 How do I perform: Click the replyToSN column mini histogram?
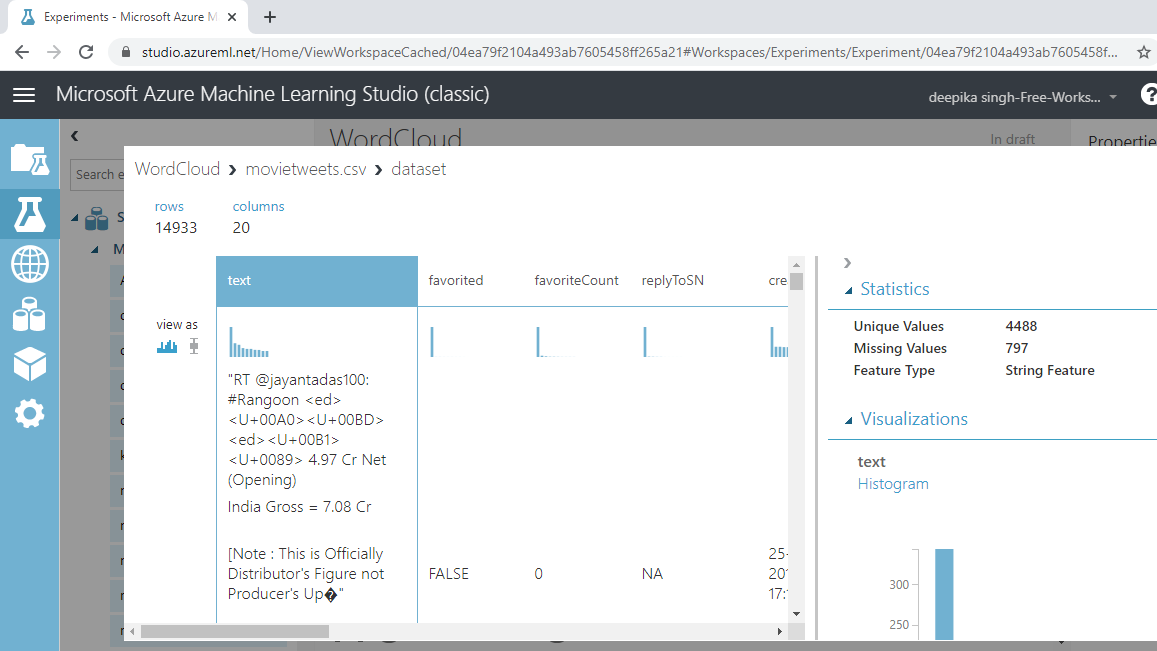tap(653, 342)
